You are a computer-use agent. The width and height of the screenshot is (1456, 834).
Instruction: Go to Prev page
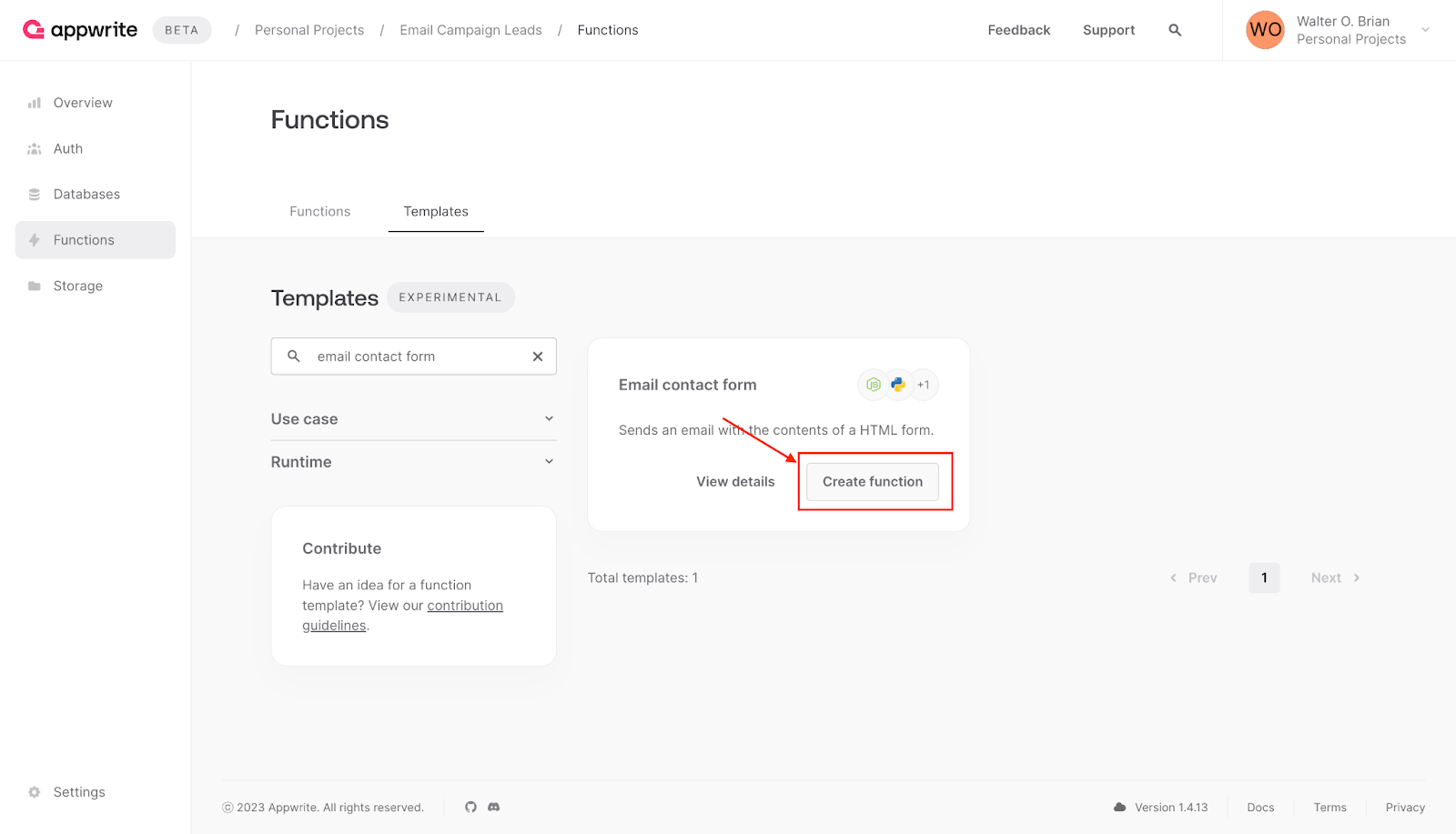coord(1194,578)
